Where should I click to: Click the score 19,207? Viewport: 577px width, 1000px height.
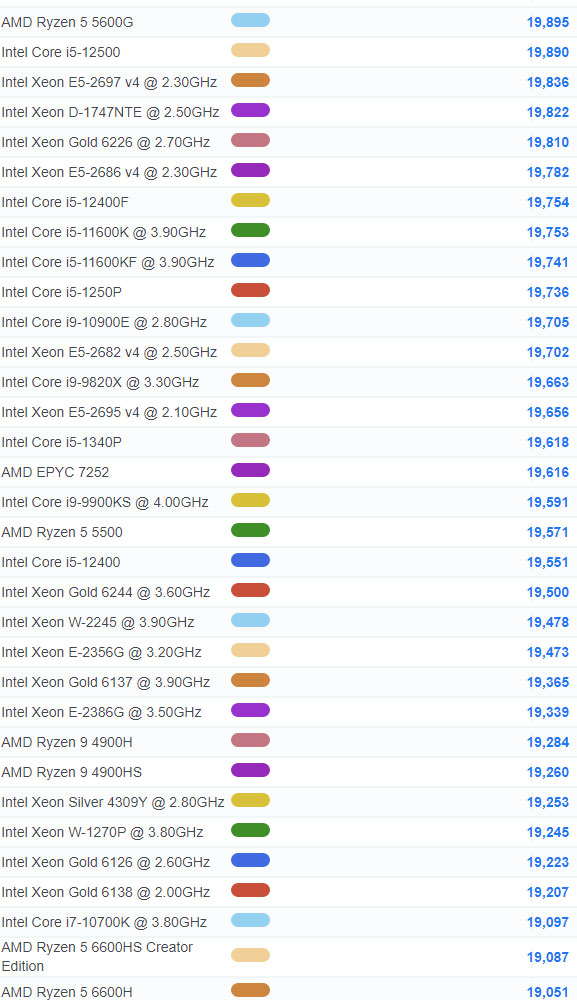pos(548,892)
